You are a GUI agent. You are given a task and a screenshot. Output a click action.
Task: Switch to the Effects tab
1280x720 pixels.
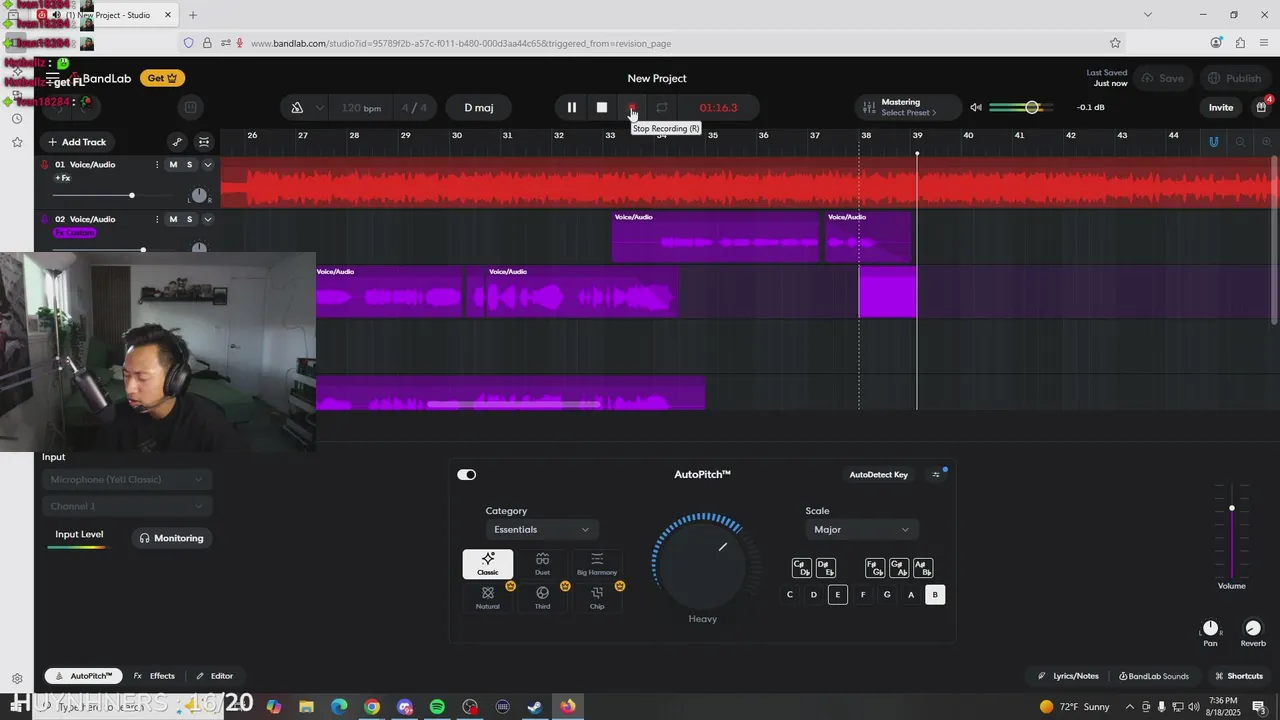pos(154,676)
